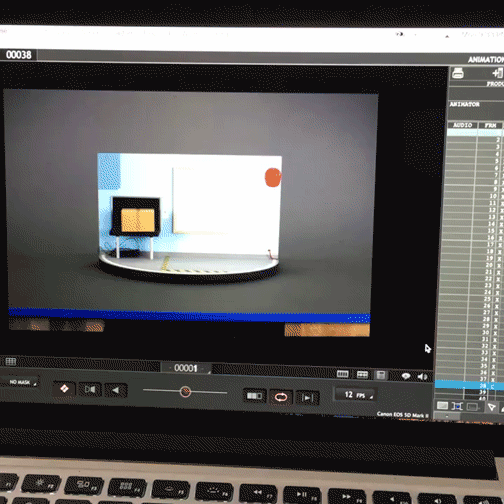Select the highlighted frame 38 row
The width and height of the screenshot is (504, 504).
point(469,385)
